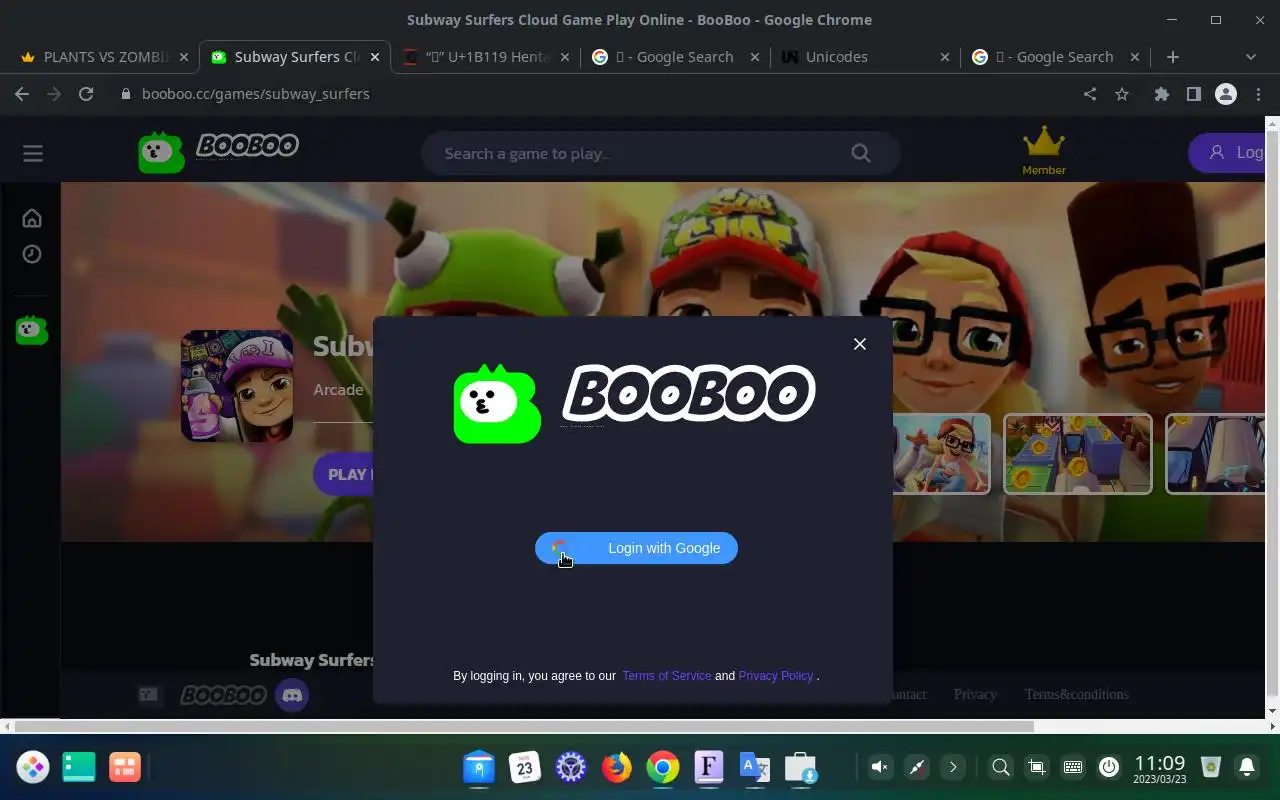Open the onscreen keyboard tray icon
The image size is (1280, 800).
(1072, 767)
